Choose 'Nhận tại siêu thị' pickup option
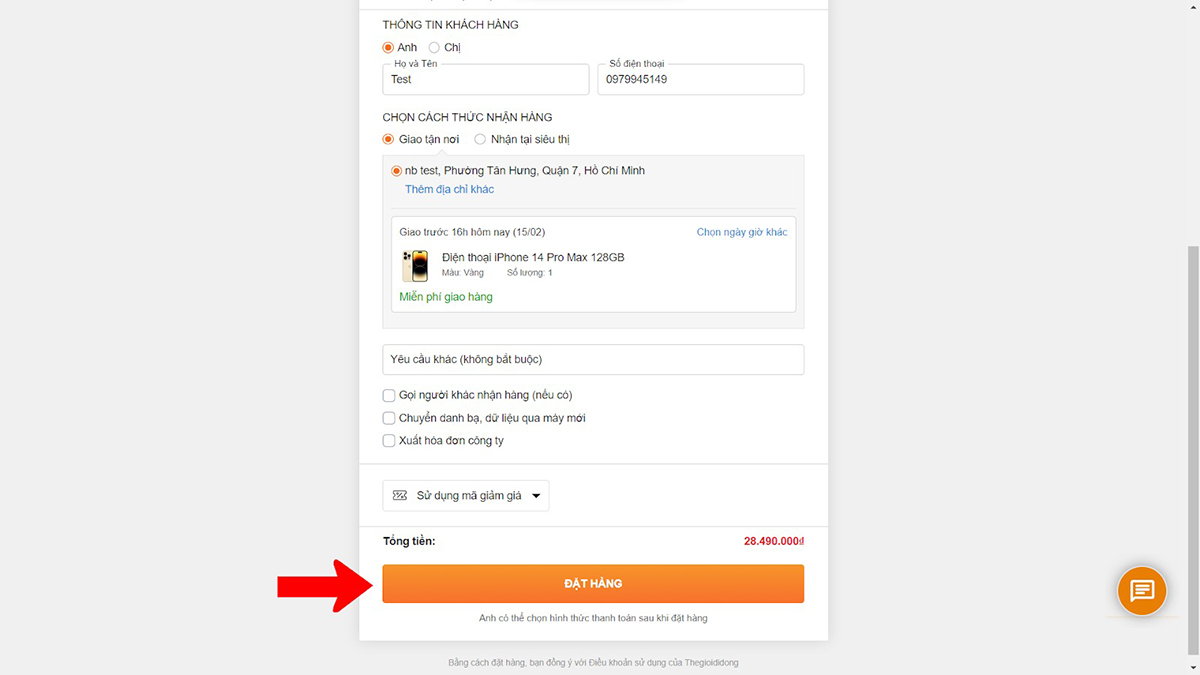This screenshot has height=675, width=1200. point(480,139)
